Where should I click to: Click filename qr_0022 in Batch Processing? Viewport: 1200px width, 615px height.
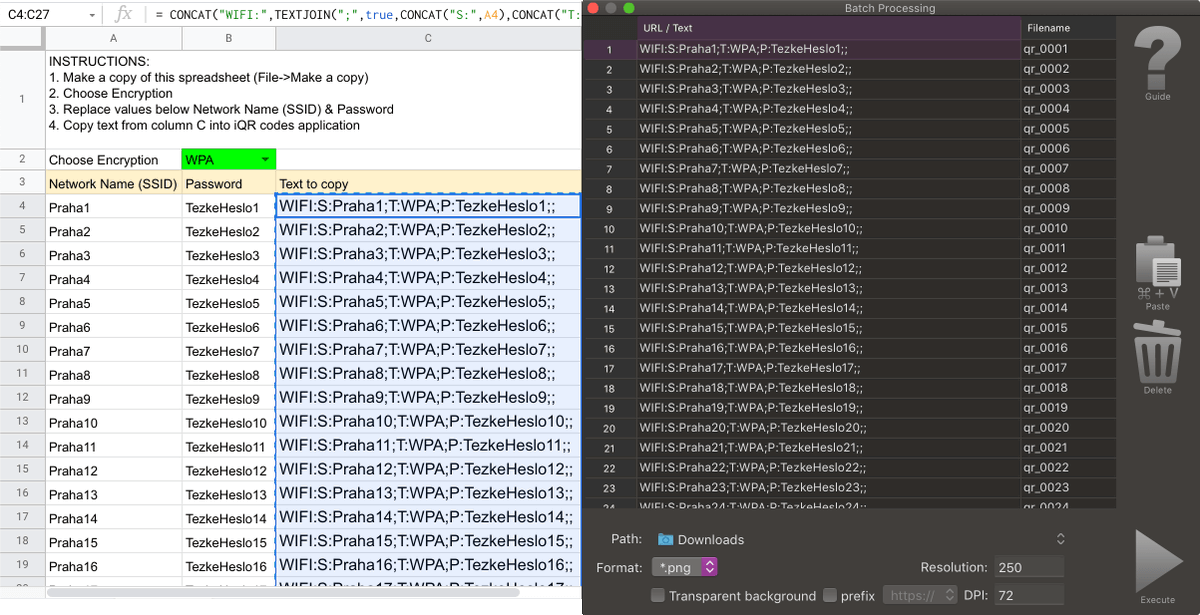coord(1067,468)
